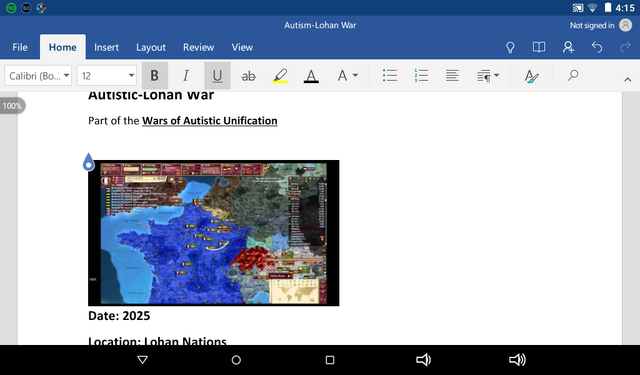640x375 pixels.
Task: Toggle Underline formatting
Action: (x=217, y=75)
